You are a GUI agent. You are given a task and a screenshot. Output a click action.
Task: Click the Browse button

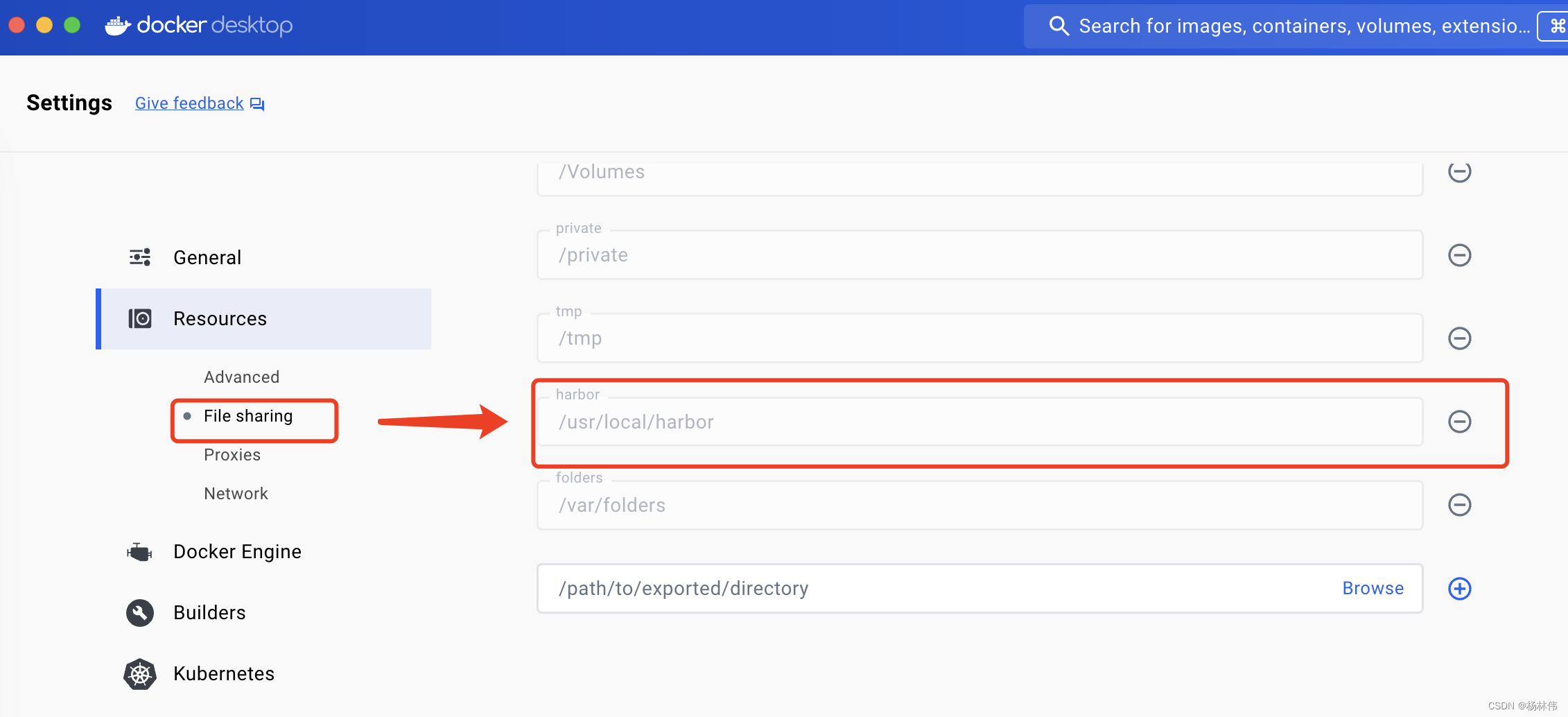click(x=1373, y=588)
